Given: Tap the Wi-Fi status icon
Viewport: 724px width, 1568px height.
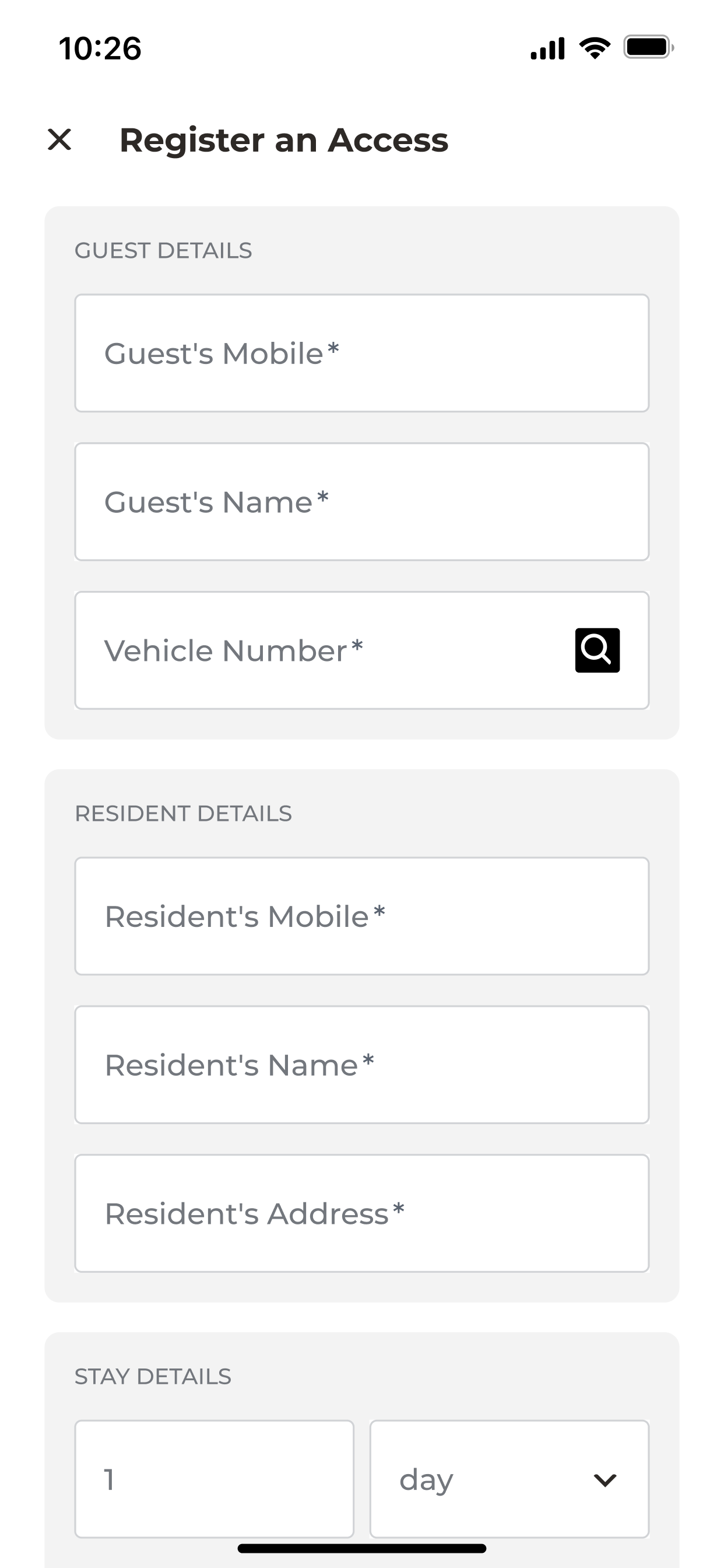Looking at the screenshot, I should click(595, 47).
